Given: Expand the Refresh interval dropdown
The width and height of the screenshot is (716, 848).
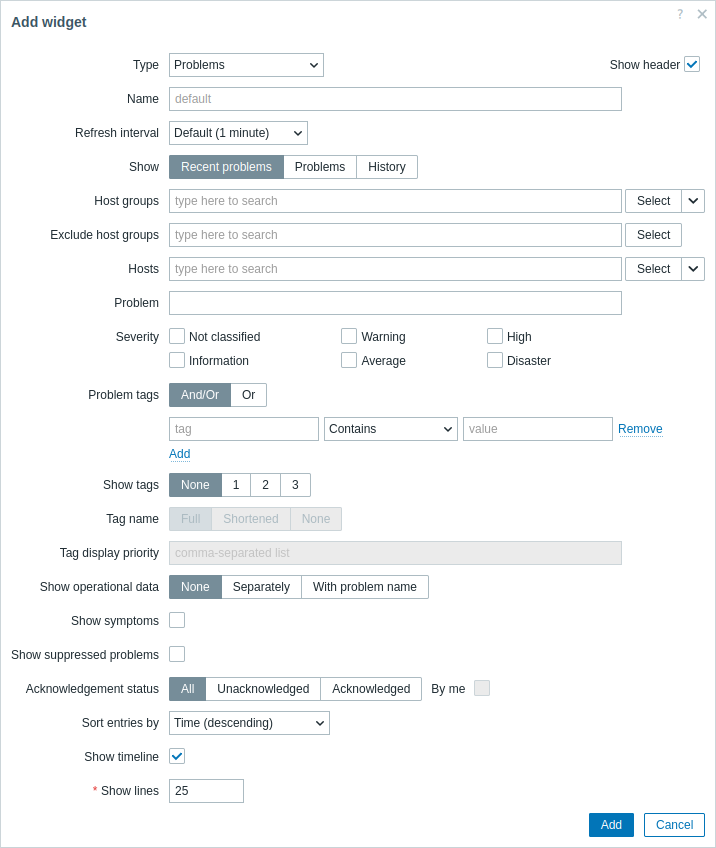Looking at the screenshot, I should [238, 133].
